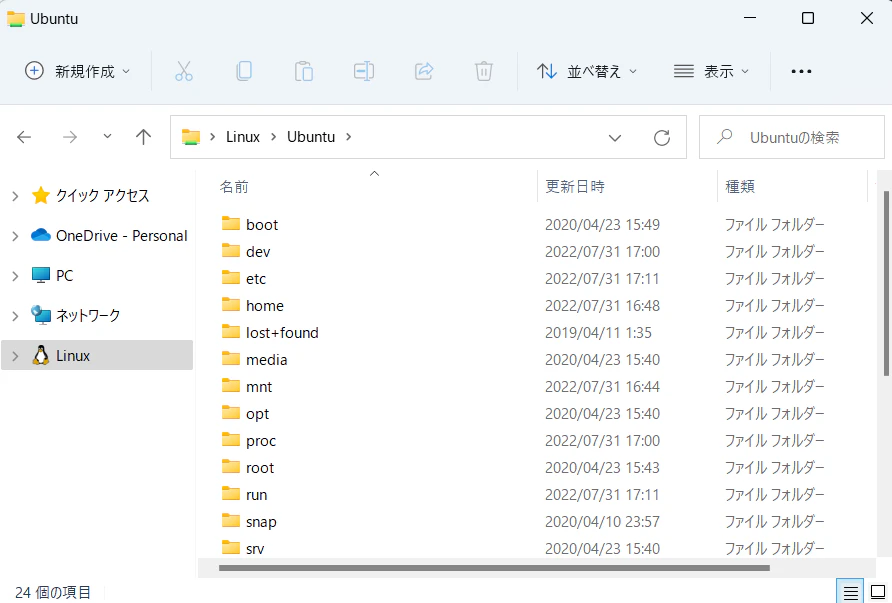Click date 2020/04/23 15:49
892x603 pixels.
[602, 225]
